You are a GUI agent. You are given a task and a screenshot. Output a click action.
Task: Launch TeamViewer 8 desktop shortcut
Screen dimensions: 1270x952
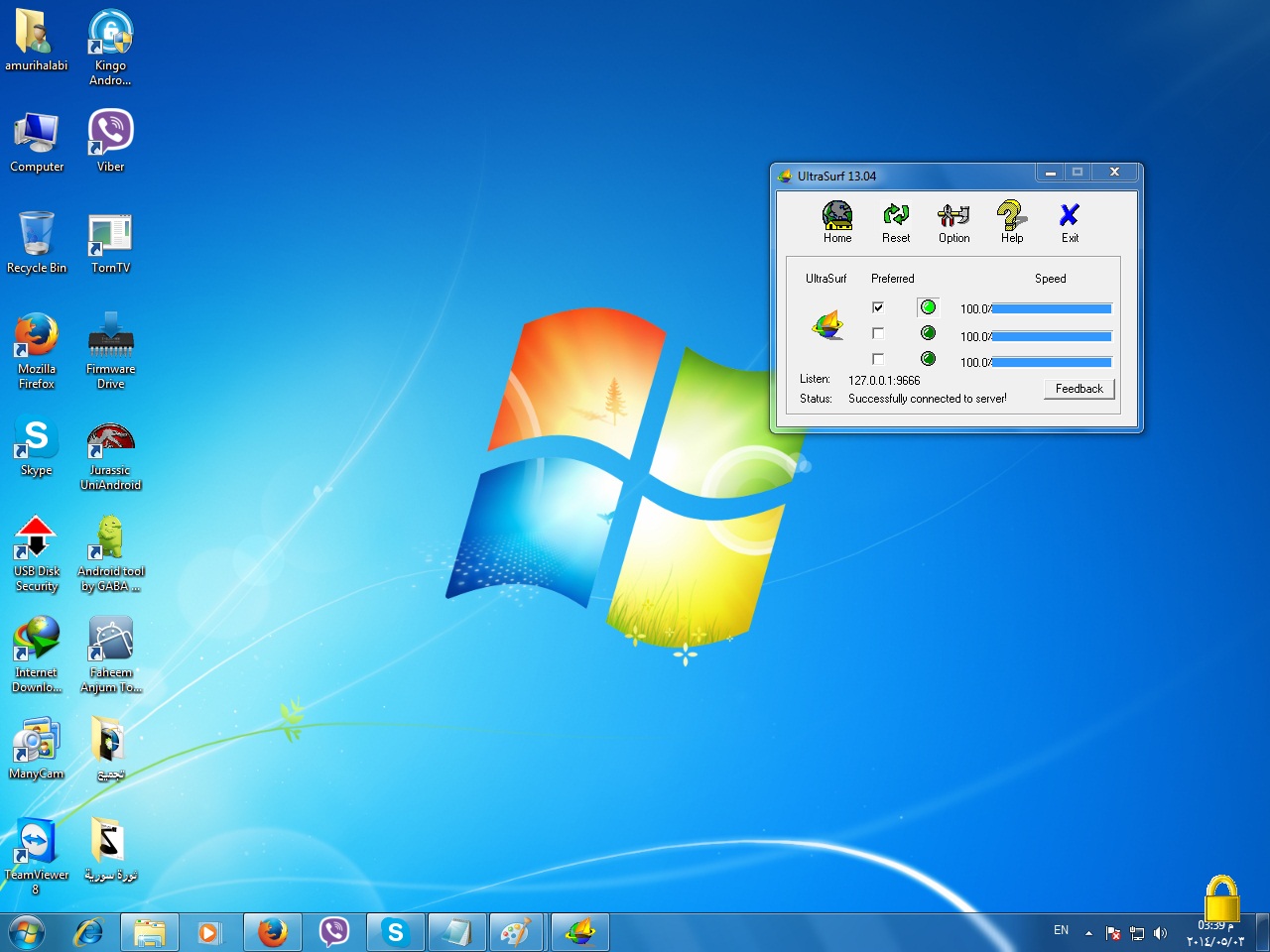point(37,857)
